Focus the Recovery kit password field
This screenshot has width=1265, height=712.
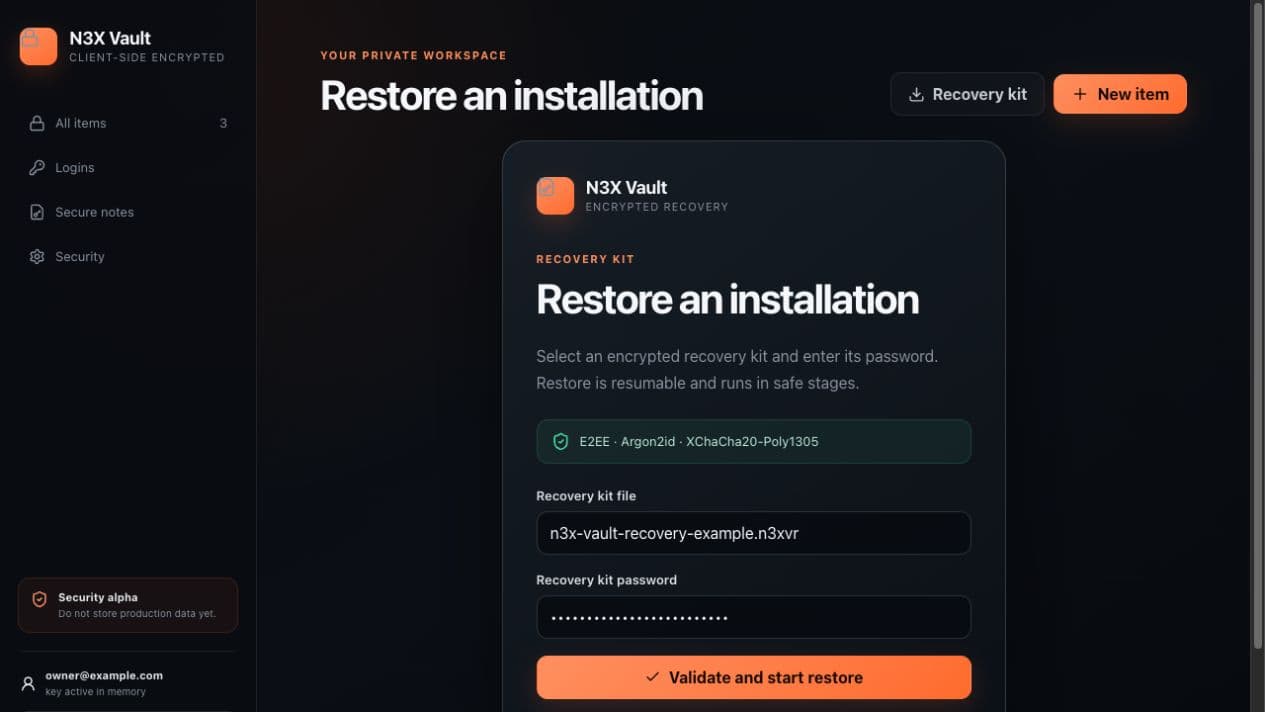754,617
